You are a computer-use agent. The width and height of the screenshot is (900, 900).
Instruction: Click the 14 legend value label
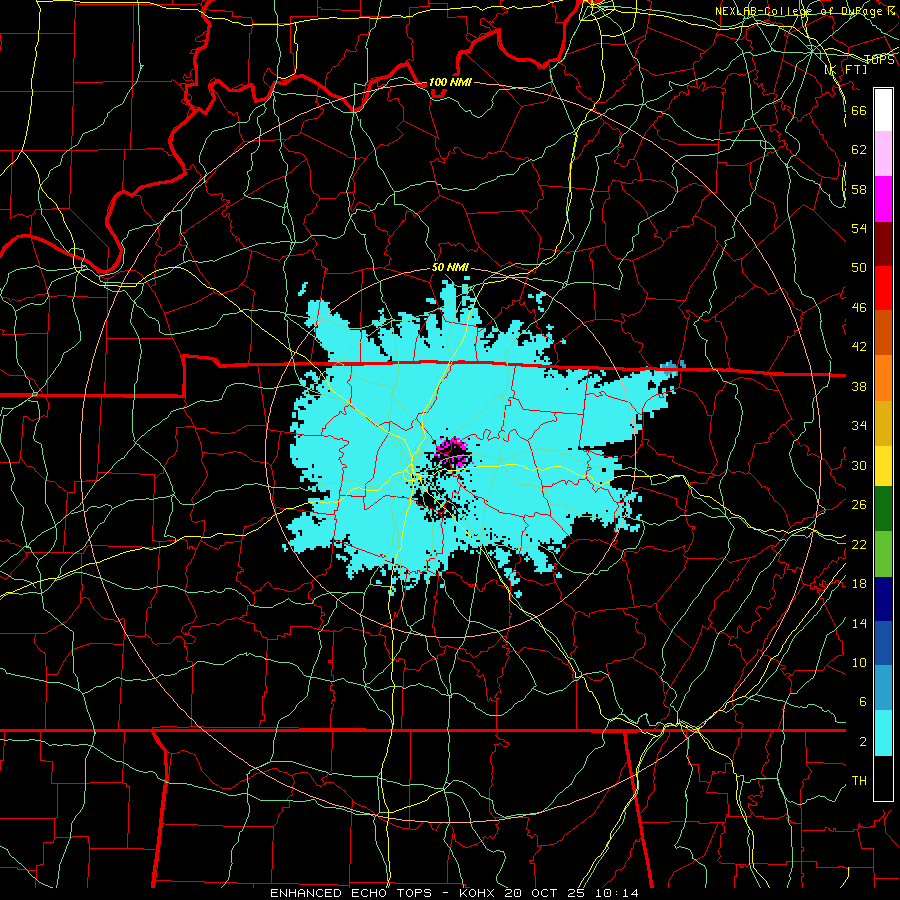[x=859, y=623]
